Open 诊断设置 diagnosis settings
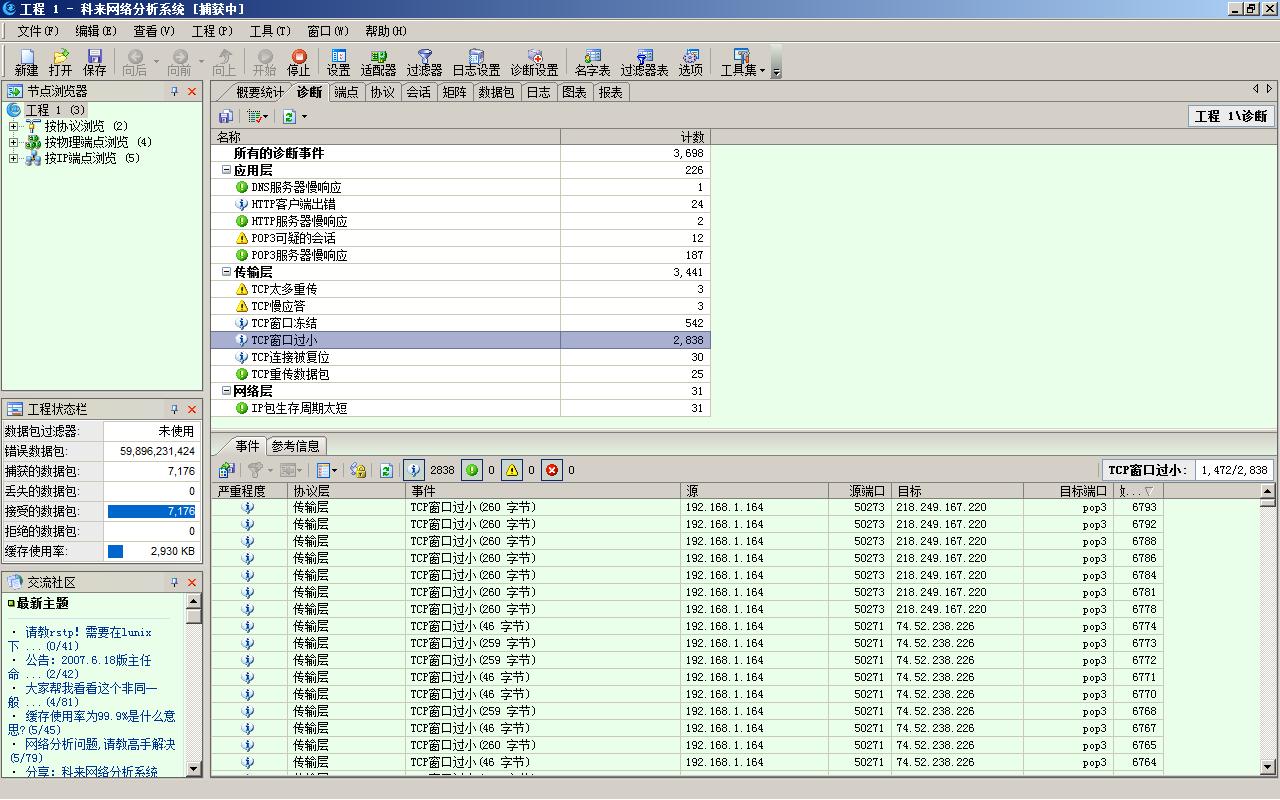 [534, 62]
